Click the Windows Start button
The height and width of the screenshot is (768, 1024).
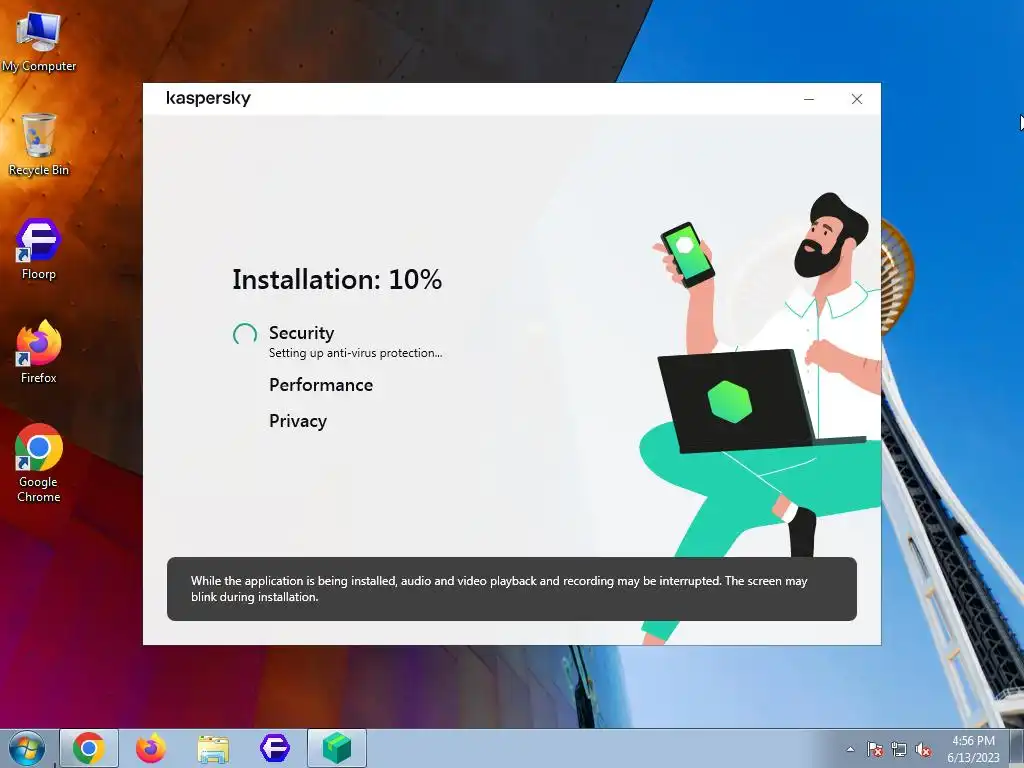(x=27, y=748)
